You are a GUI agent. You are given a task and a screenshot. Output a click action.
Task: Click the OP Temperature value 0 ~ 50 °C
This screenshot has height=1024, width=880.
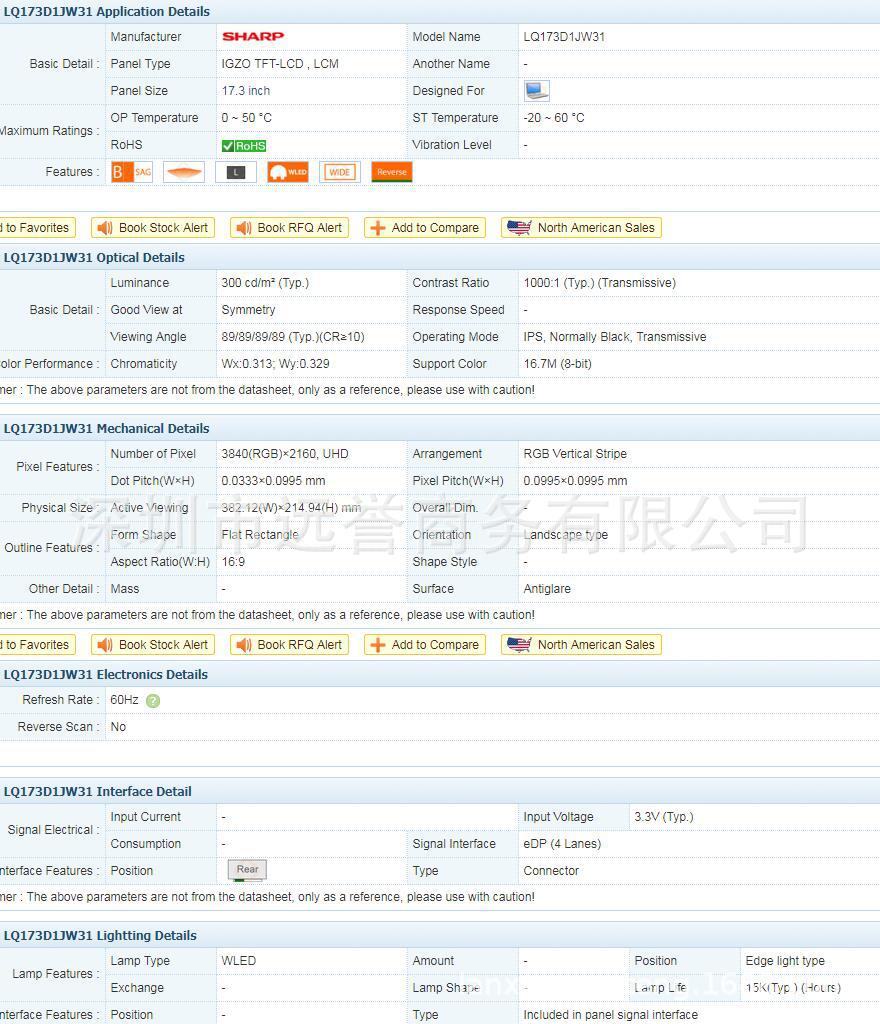tap(246, 118)
